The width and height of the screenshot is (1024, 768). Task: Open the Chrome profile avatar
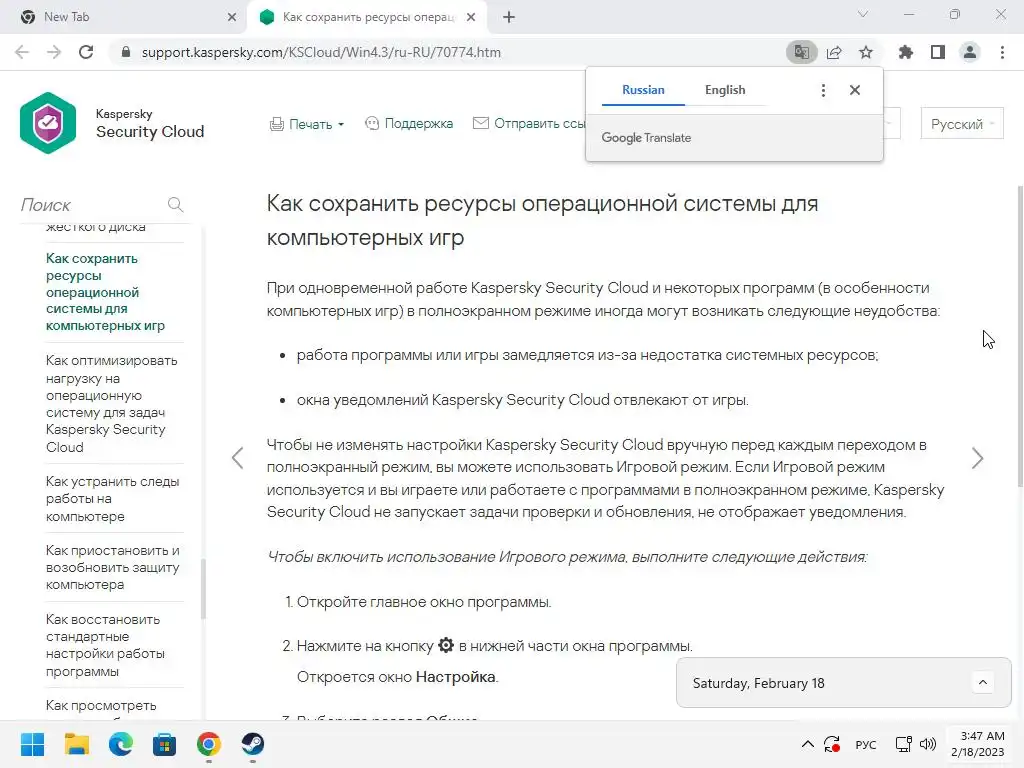point(970,52)
